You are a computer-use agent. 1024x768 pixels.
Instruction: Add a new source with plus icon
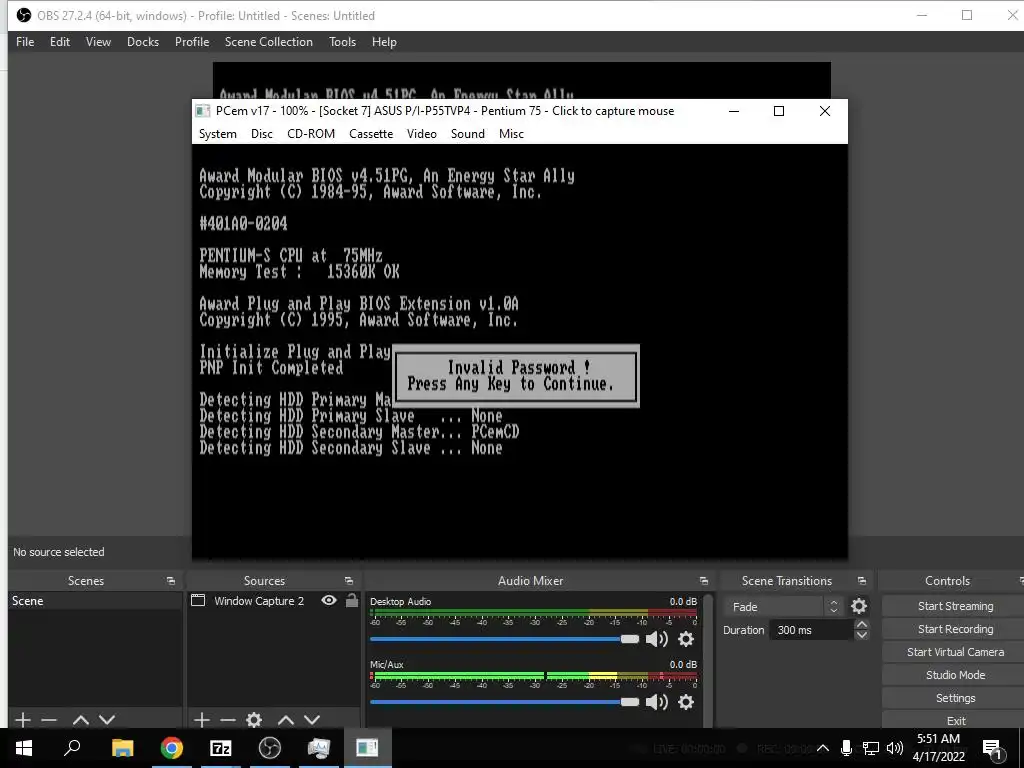point(202,720)
